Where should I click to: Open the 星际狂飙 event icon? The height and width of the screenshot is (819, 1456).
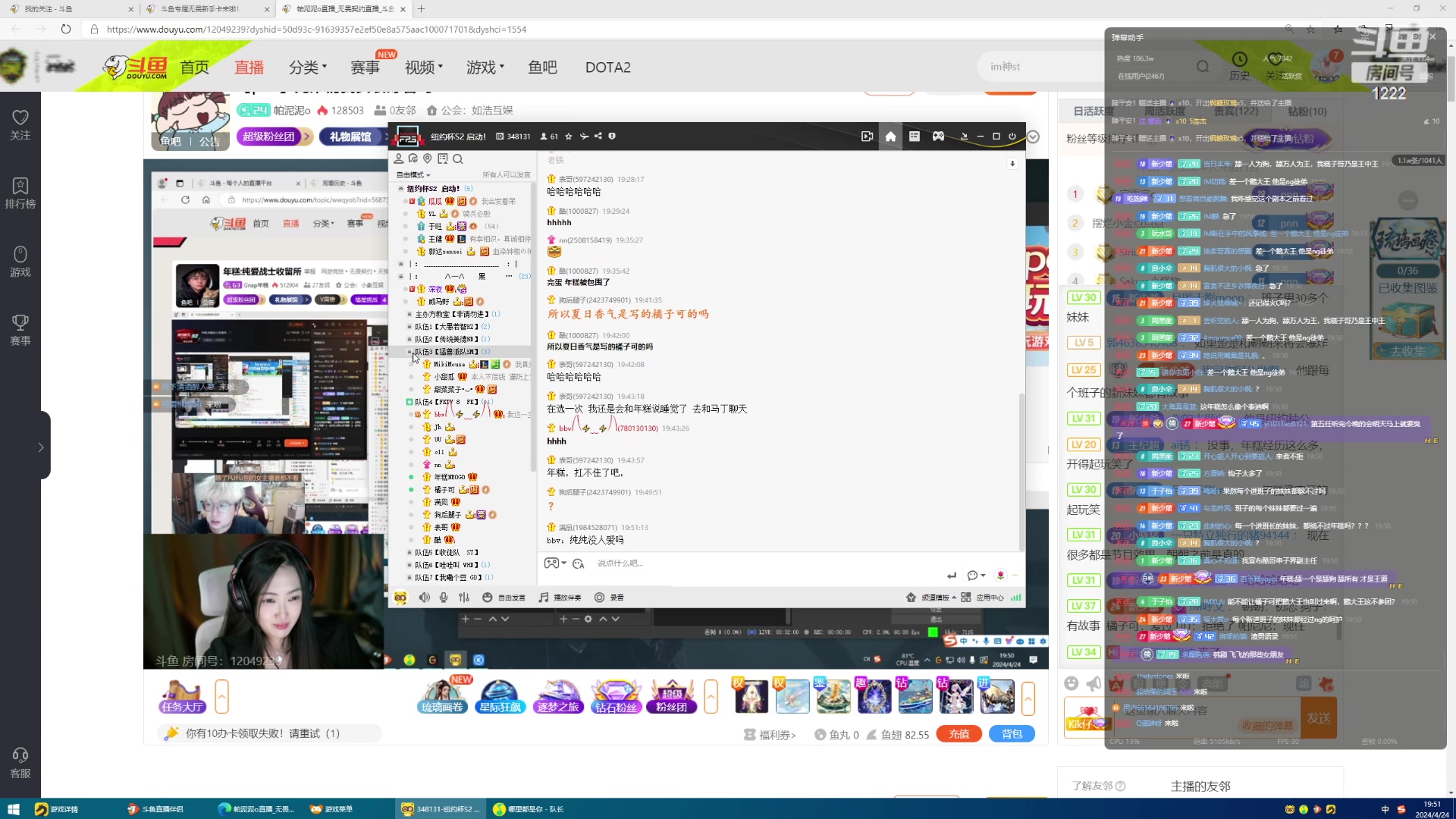tap(500, 697)
